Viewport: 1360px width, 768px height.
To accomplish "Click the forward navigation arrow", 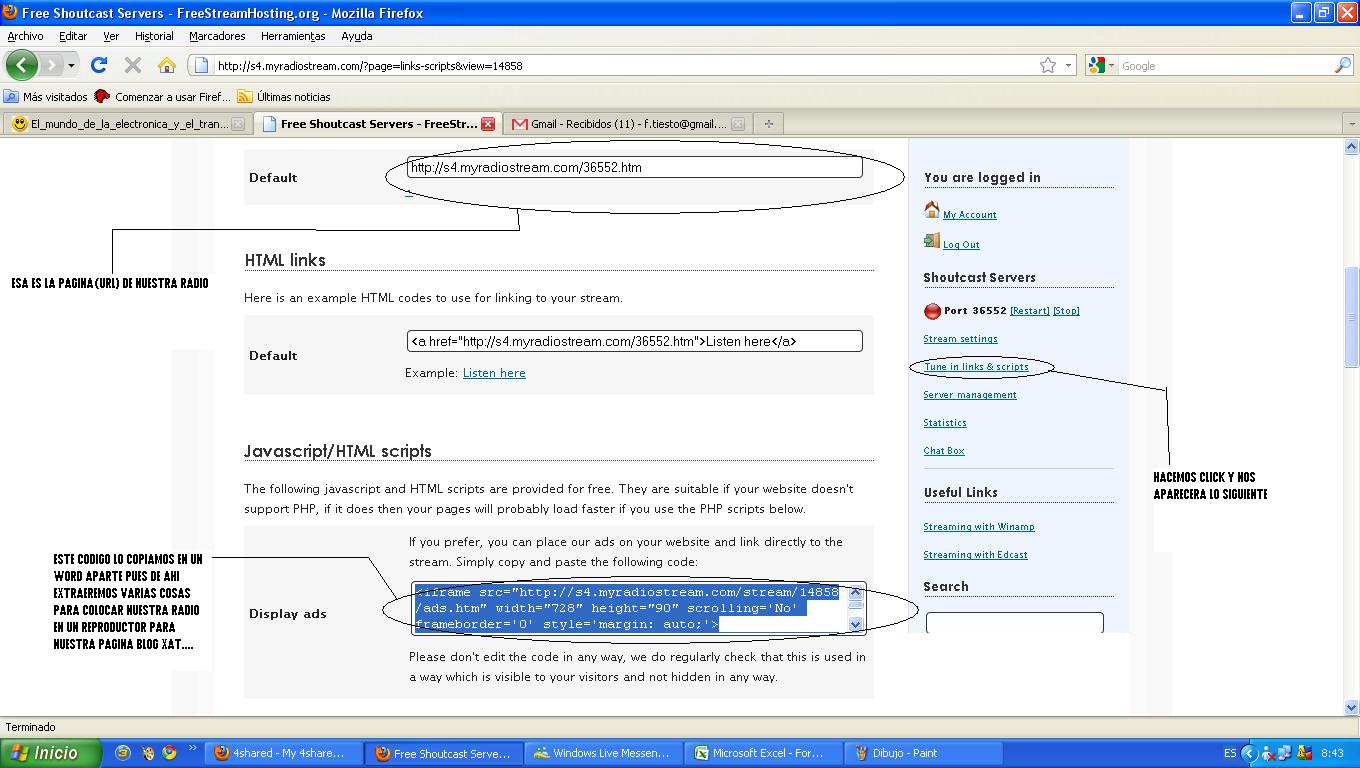I will pyautogui.click(x=51, y=65).
